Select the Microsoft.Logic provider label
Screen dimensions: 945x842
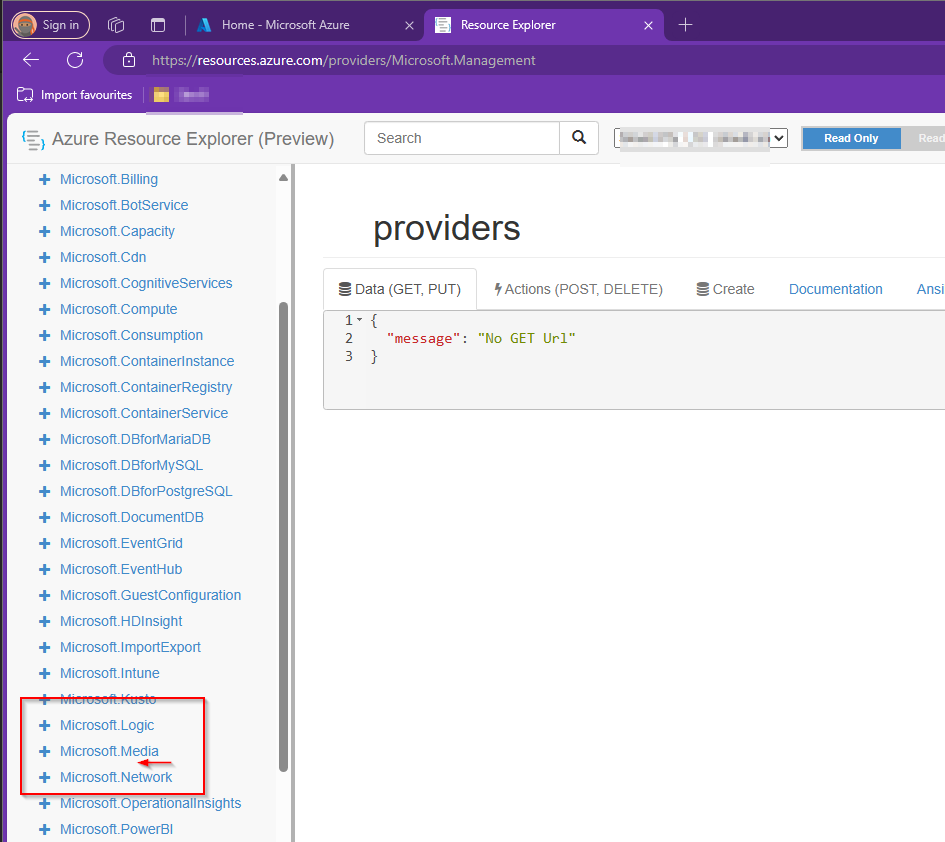[107, 725]
